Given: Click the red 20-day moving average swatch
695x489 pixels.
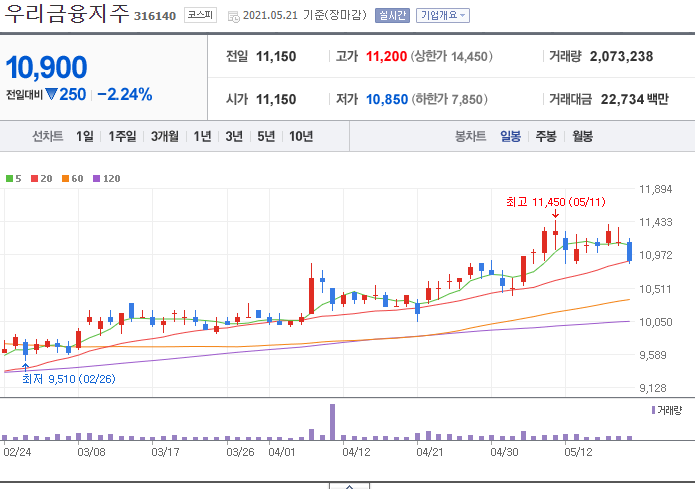Looking at the screenshot, I should pos(35,179).
